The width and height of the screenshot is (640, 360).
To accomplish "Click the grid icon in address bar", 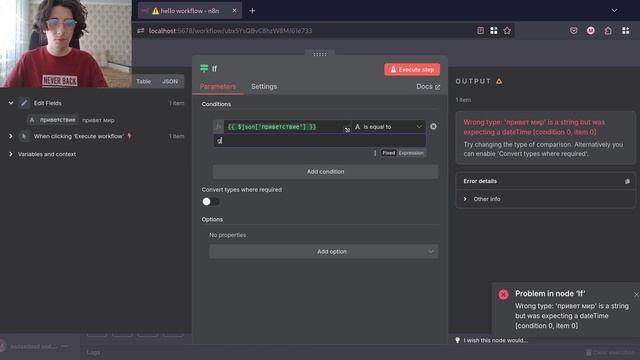I will [493, 31].
